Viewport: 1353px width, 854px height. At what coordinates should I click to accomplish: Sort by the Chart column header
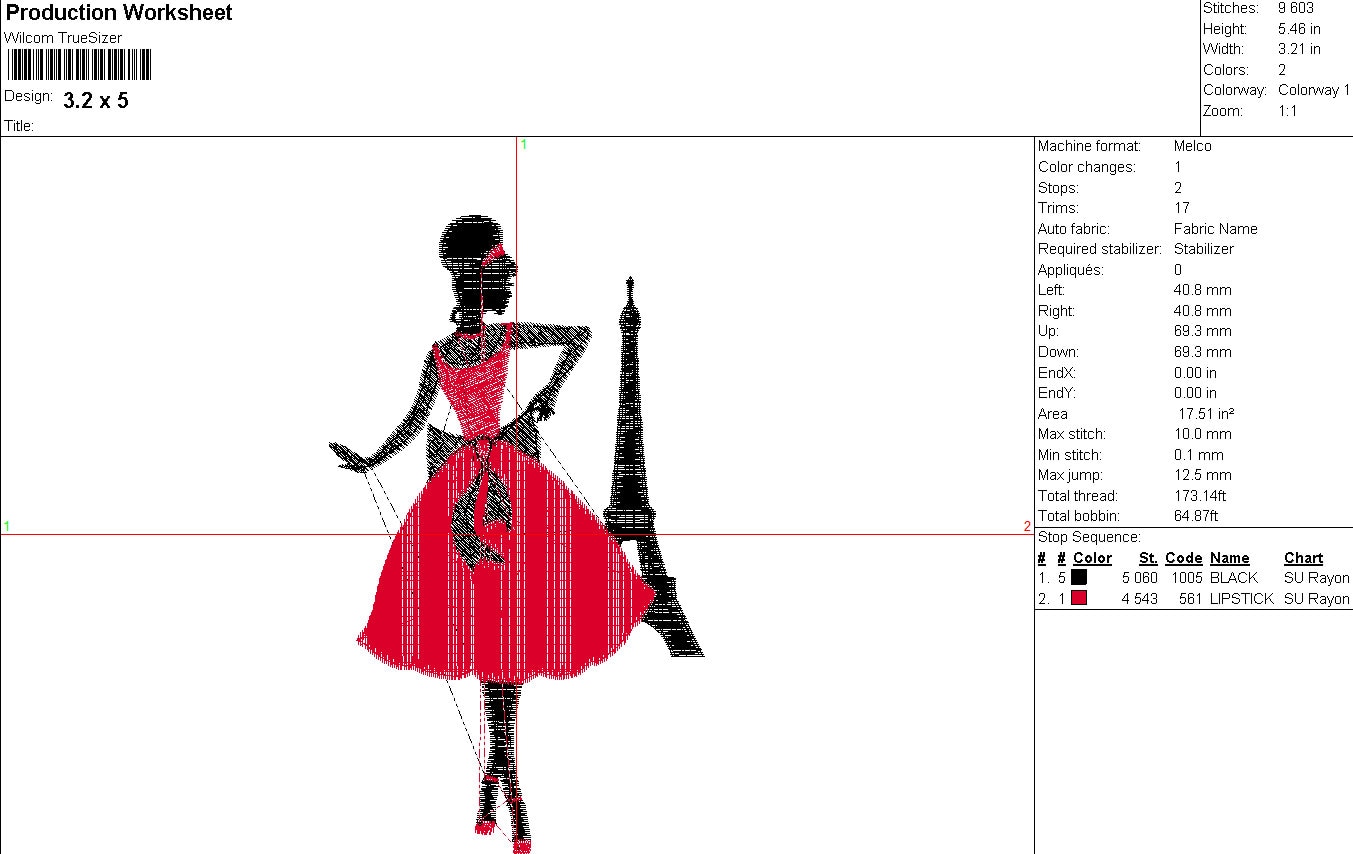1303,558
